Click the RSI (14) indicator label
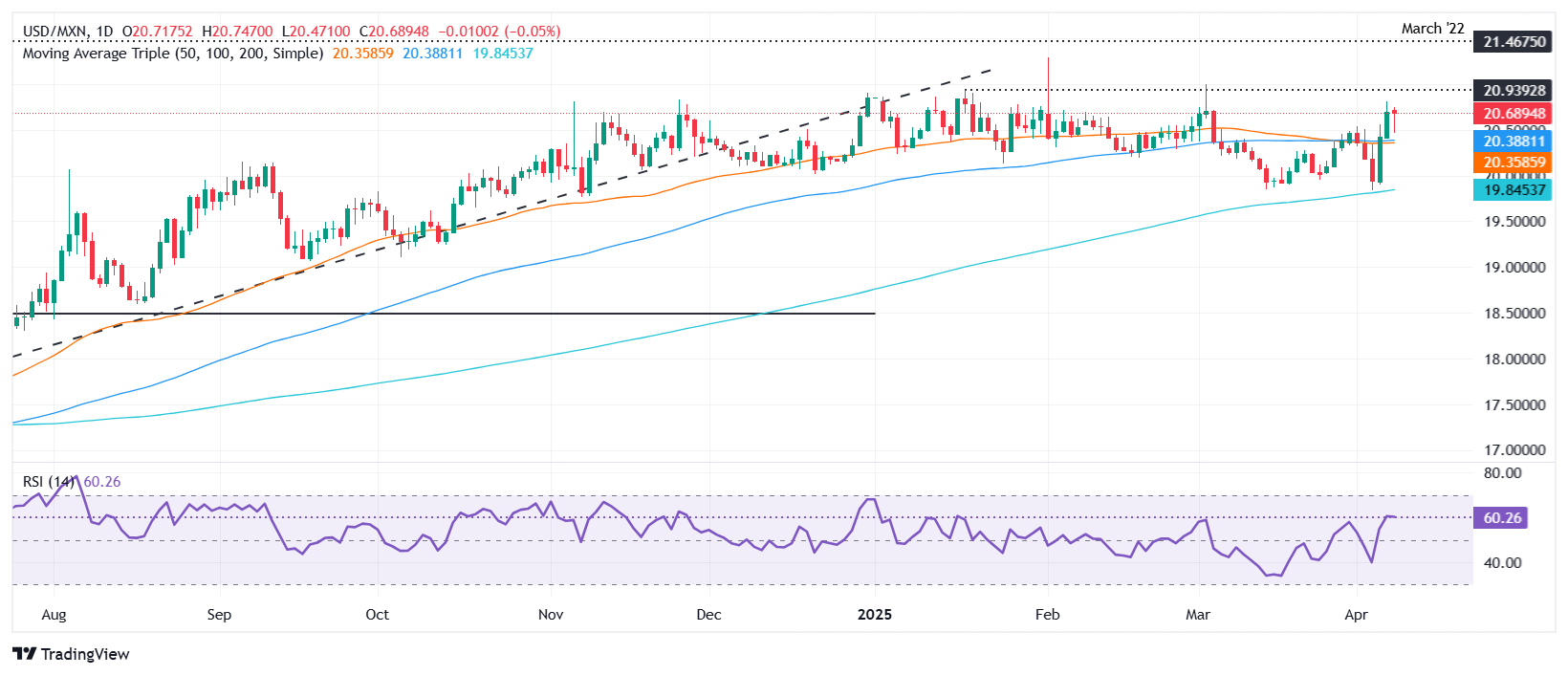1568x676 pixels. point(48,482)
